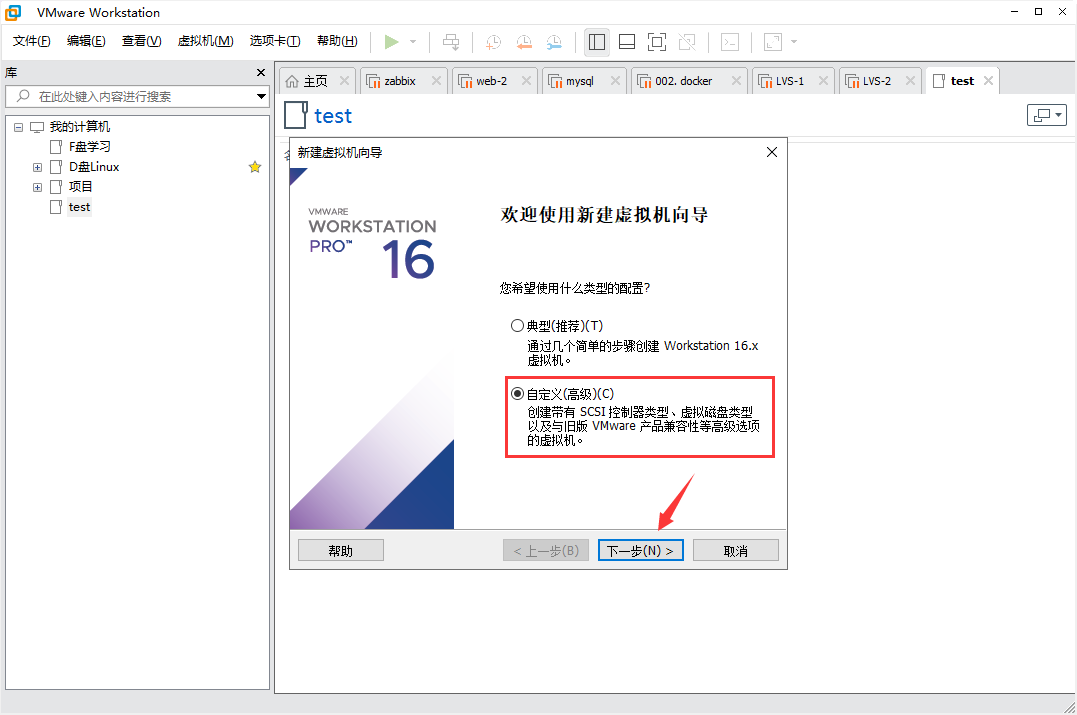Open the stretch display dropdown arrow
1077x715 pixels.
(x=794, y=42)
